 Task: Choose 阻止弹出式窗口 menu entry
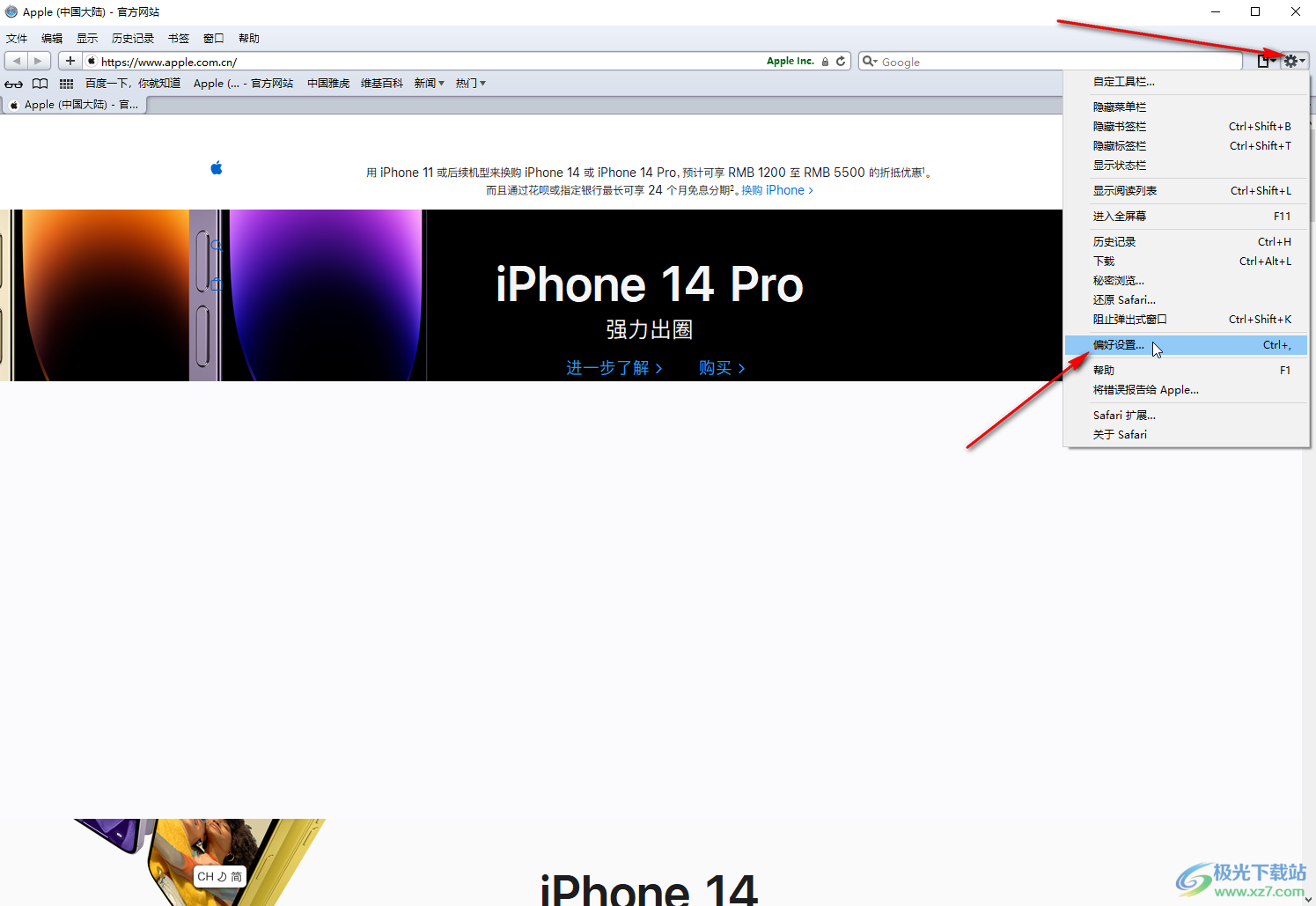tap(1186, 319)
